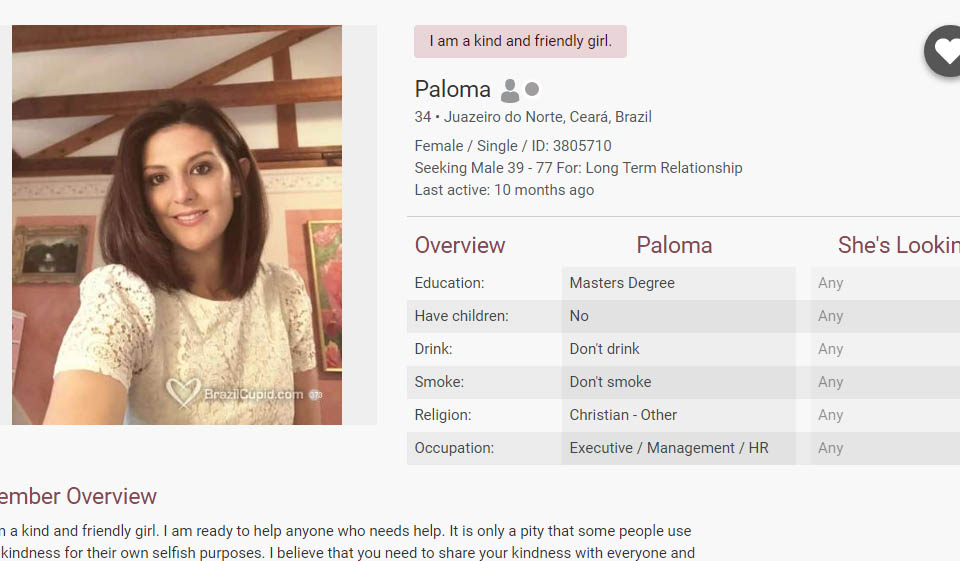960x561 pixels.
Task: Select the She's Looking For column header
Action: (x=897, y=245)
